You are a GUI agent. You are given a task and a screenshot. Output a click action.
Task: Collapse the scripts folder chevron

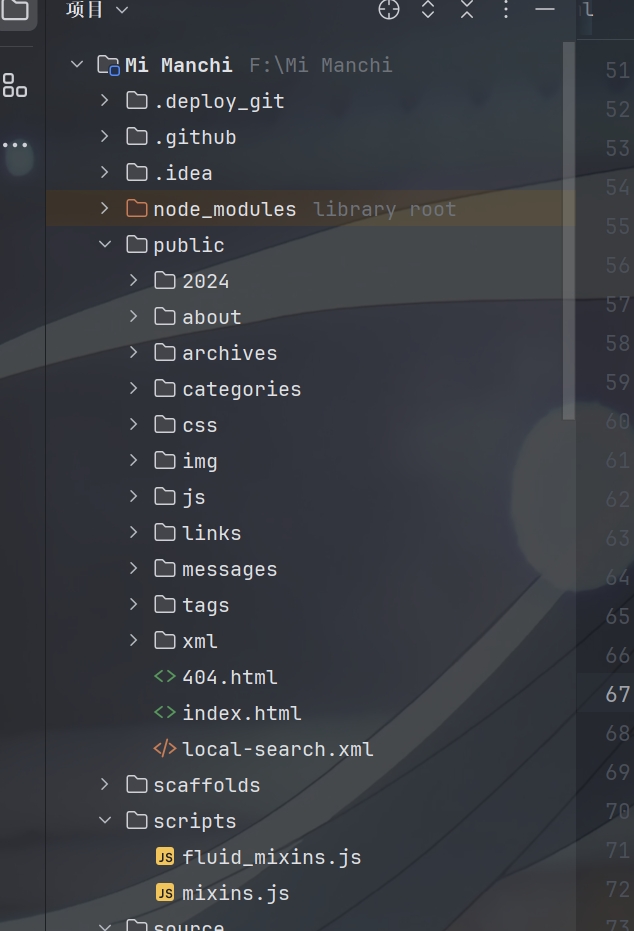pos(105,821)
